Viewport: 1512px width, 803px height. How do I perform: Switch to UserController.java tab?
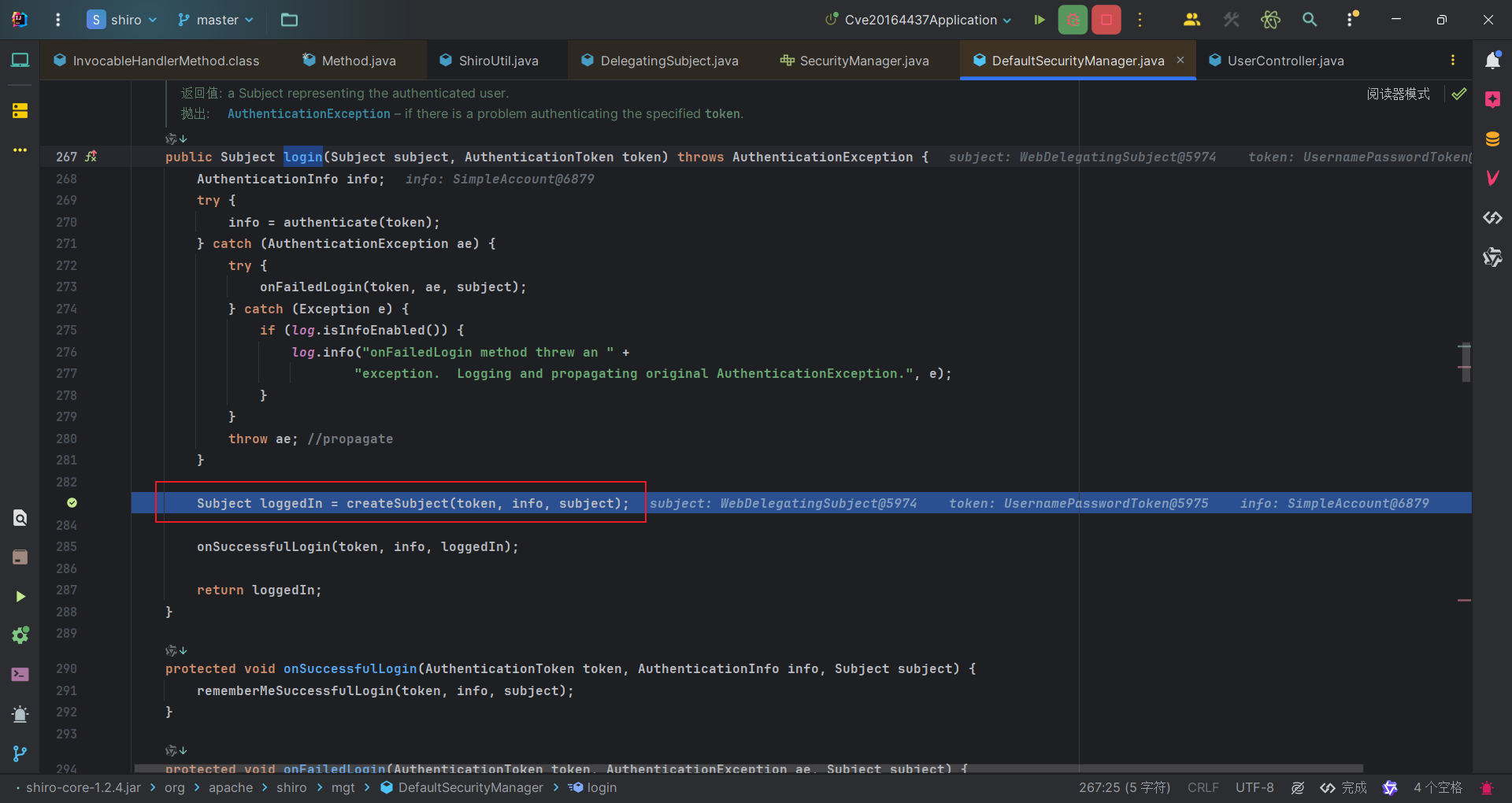coord(1276,61)
